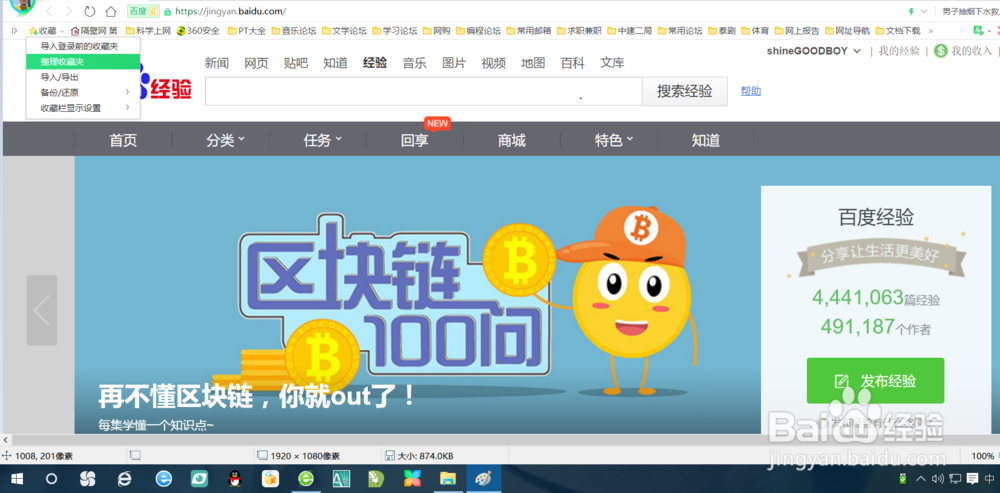Viewport: 1000px width, 493px height.
Task: Select 导入登录前的收藏夹 menu entry
Action: click(82, 46)
